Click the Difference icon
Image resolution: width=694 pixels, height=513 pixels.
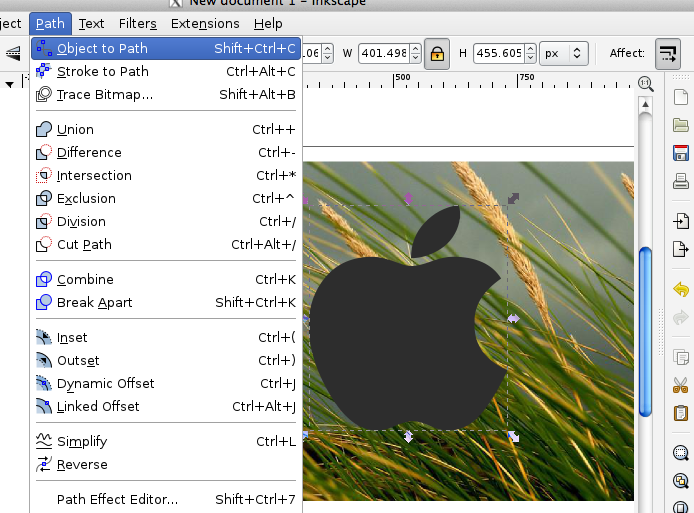[44, 152]
